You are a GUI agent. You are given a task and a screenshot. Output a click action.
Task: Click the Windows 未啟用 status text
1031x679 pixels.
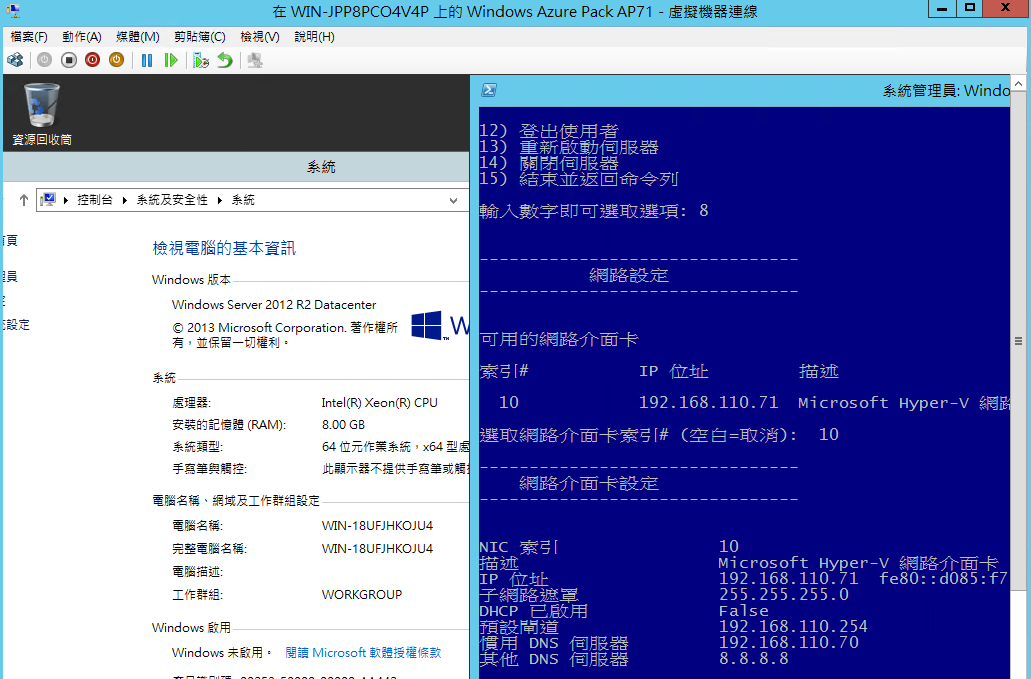222,653
